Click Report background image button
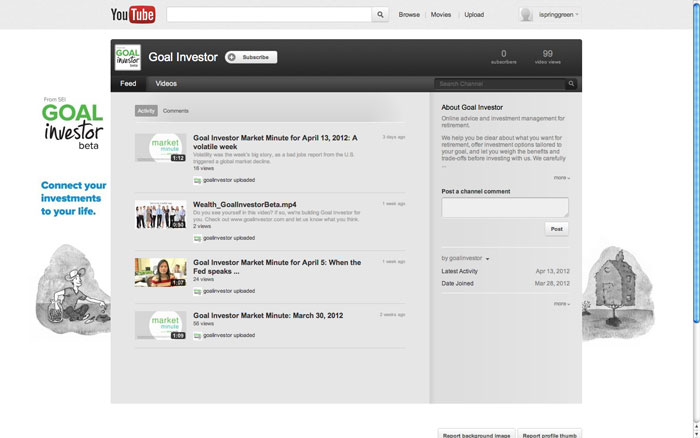 click(476, 434)
